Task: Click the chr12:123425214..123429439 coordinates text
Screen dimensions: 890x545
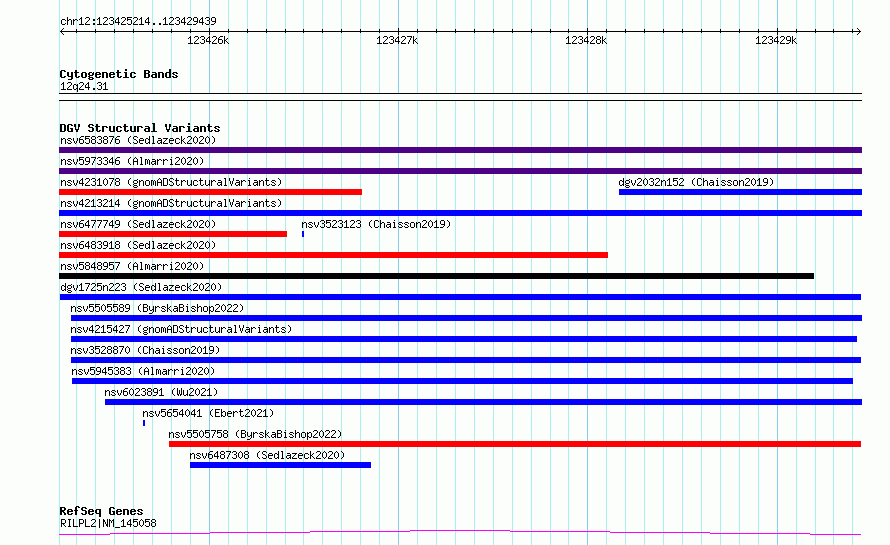Action: pos(138,21)
